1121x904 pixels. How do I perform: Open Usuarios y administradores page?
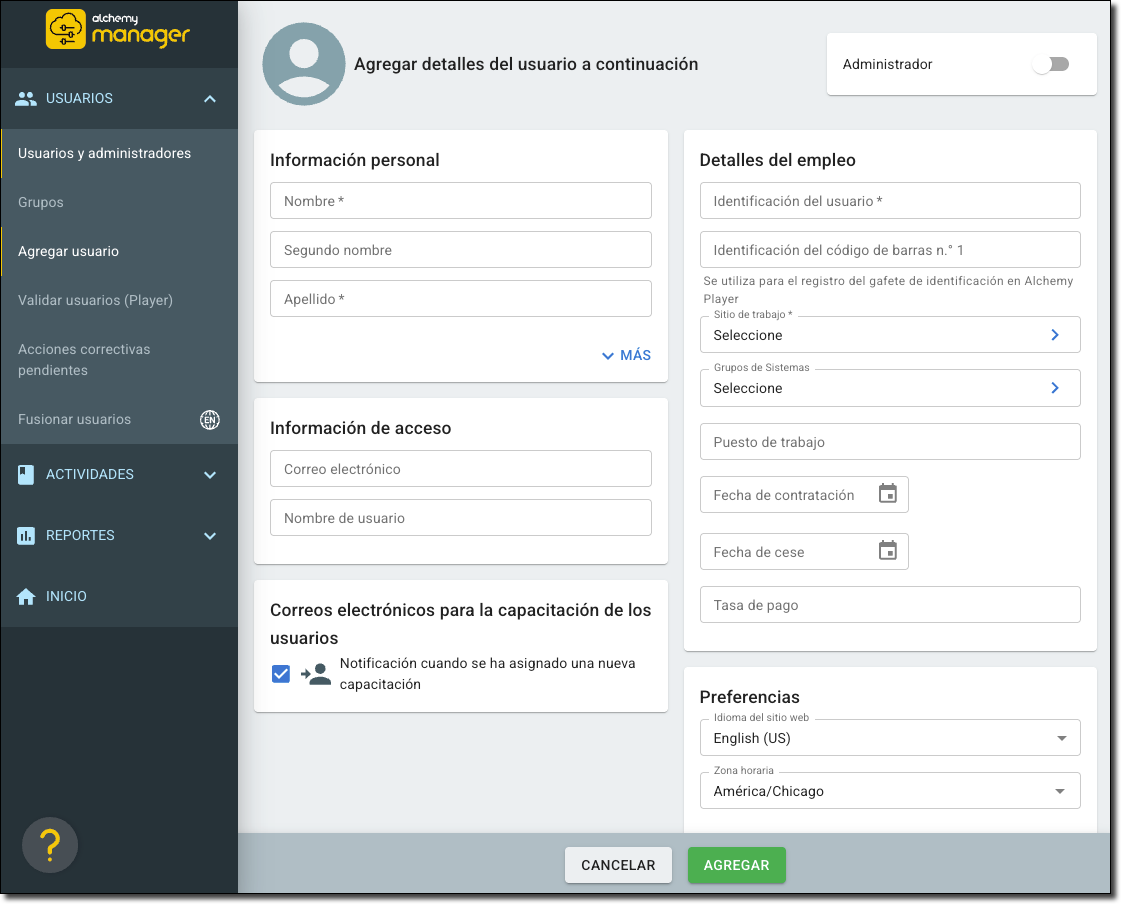click(x=119, y=153)
